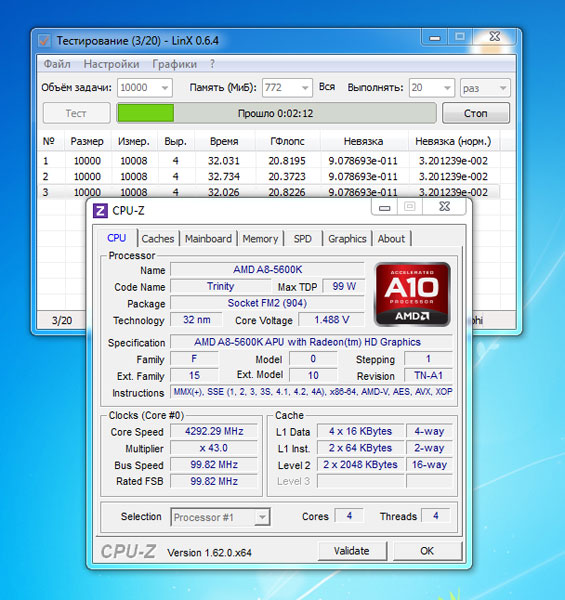The width and height of the screenshot is (565, 600).
Task: Click the AMD A10 processor logo
Action: (412, 294)
